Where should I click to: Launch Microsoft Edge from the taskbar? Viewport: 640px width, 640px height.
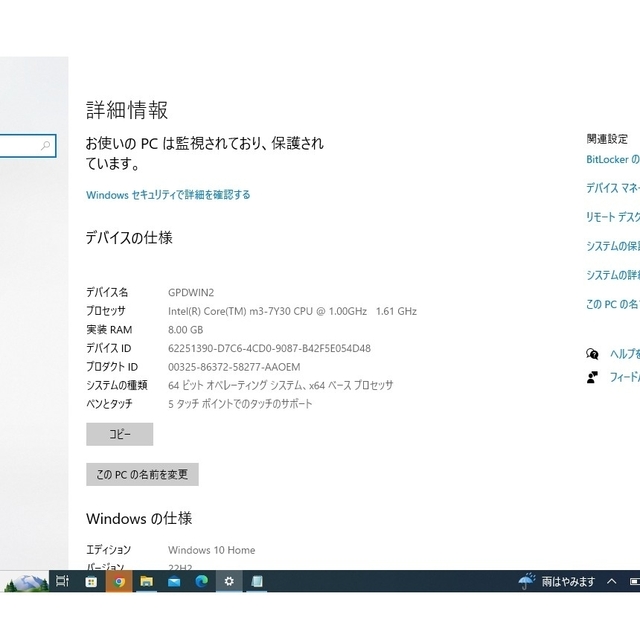202,581
